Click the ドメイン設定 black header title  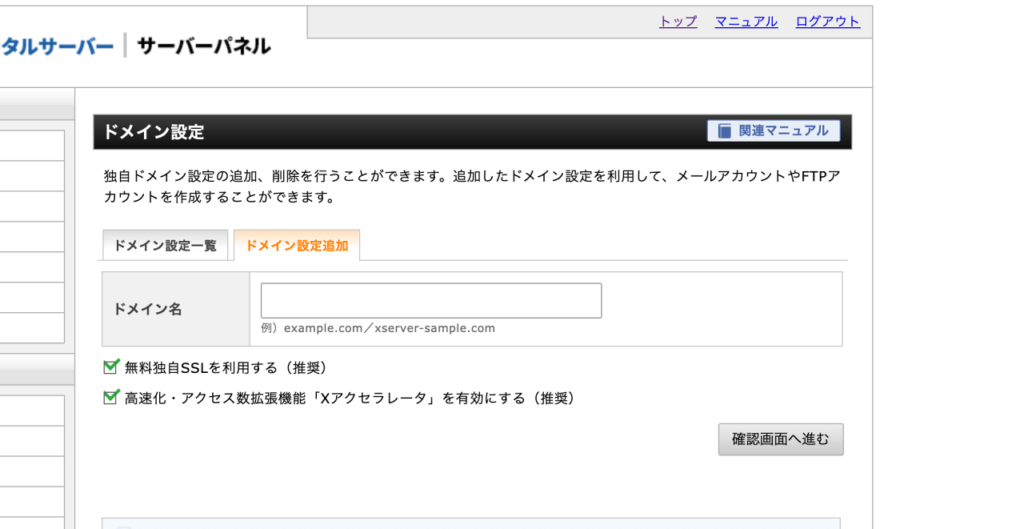pyautogui.click(x=154, y=132)
